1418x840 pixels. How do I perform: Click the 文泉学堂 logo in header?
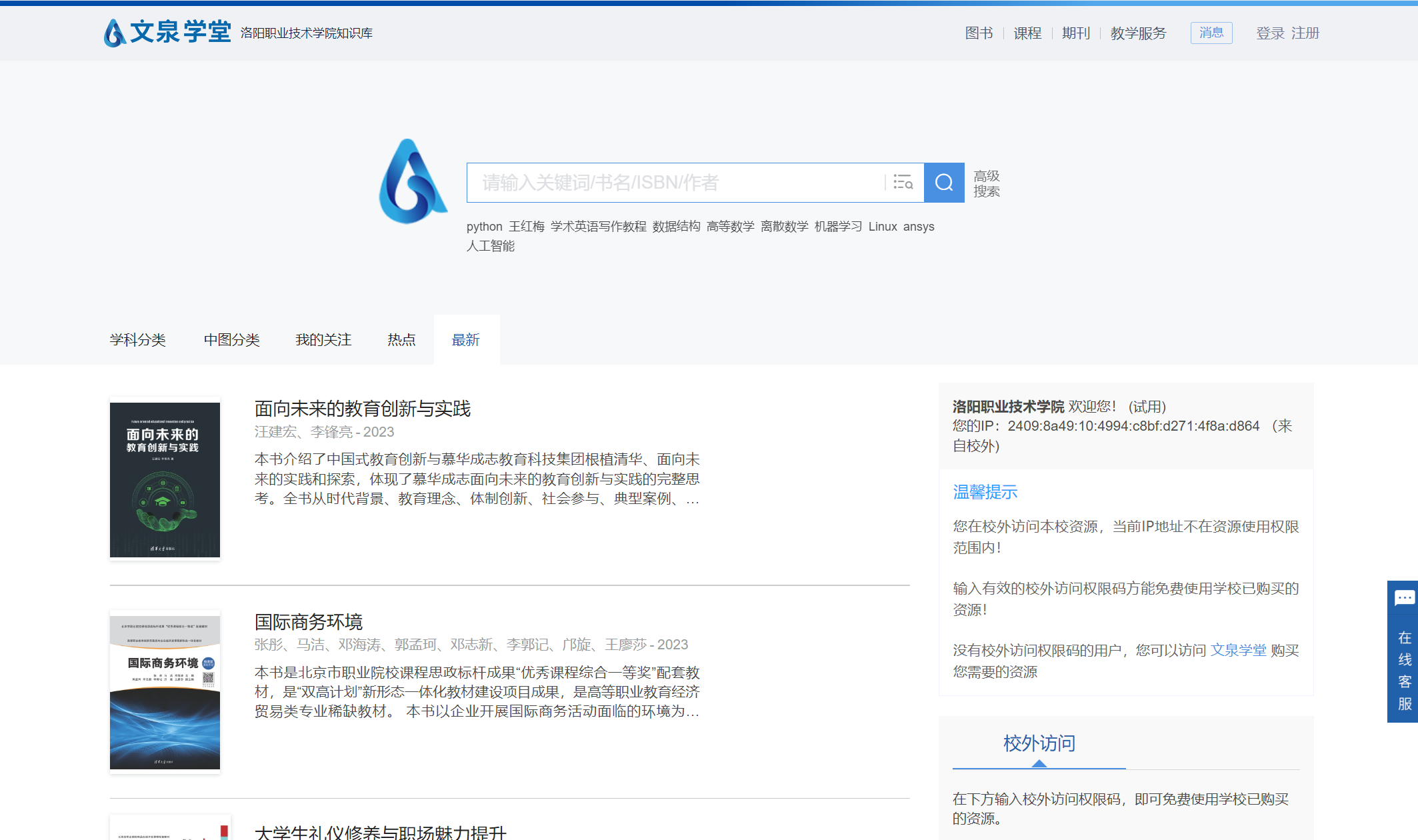tap(167, 32)
